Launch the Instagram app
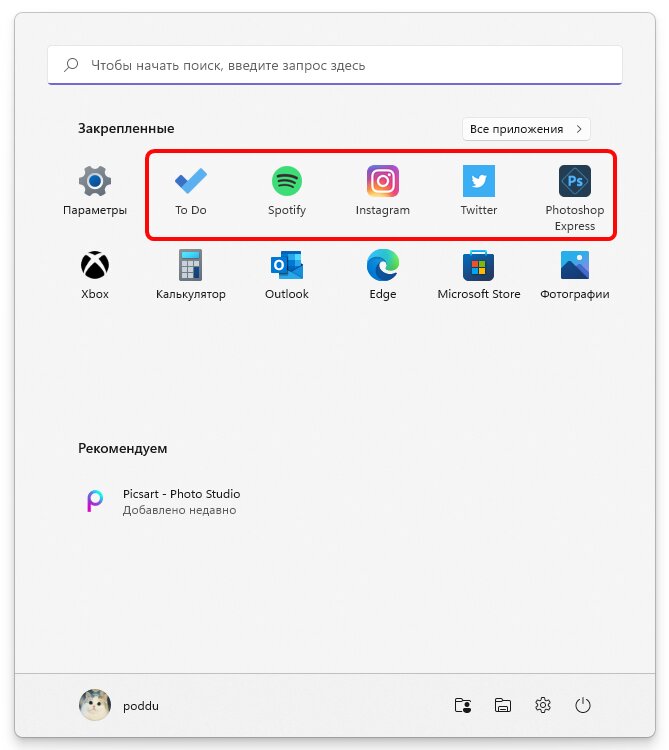669x750 pixels. pyautogui.click(x=383, y=191)
